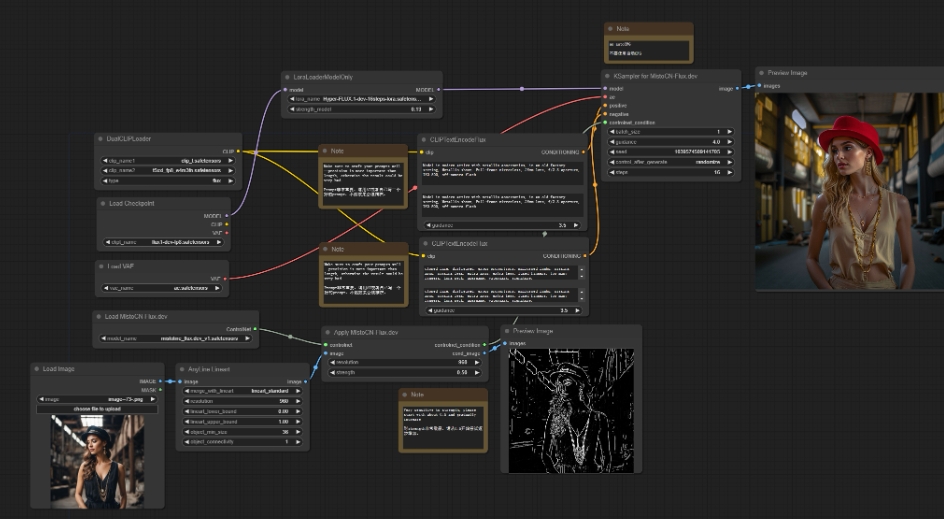Image resolution: width=944 pixels, height=519 pixels.
Task: Open the vae_name selector in Load VAE
Action: (x=164, y=289)
